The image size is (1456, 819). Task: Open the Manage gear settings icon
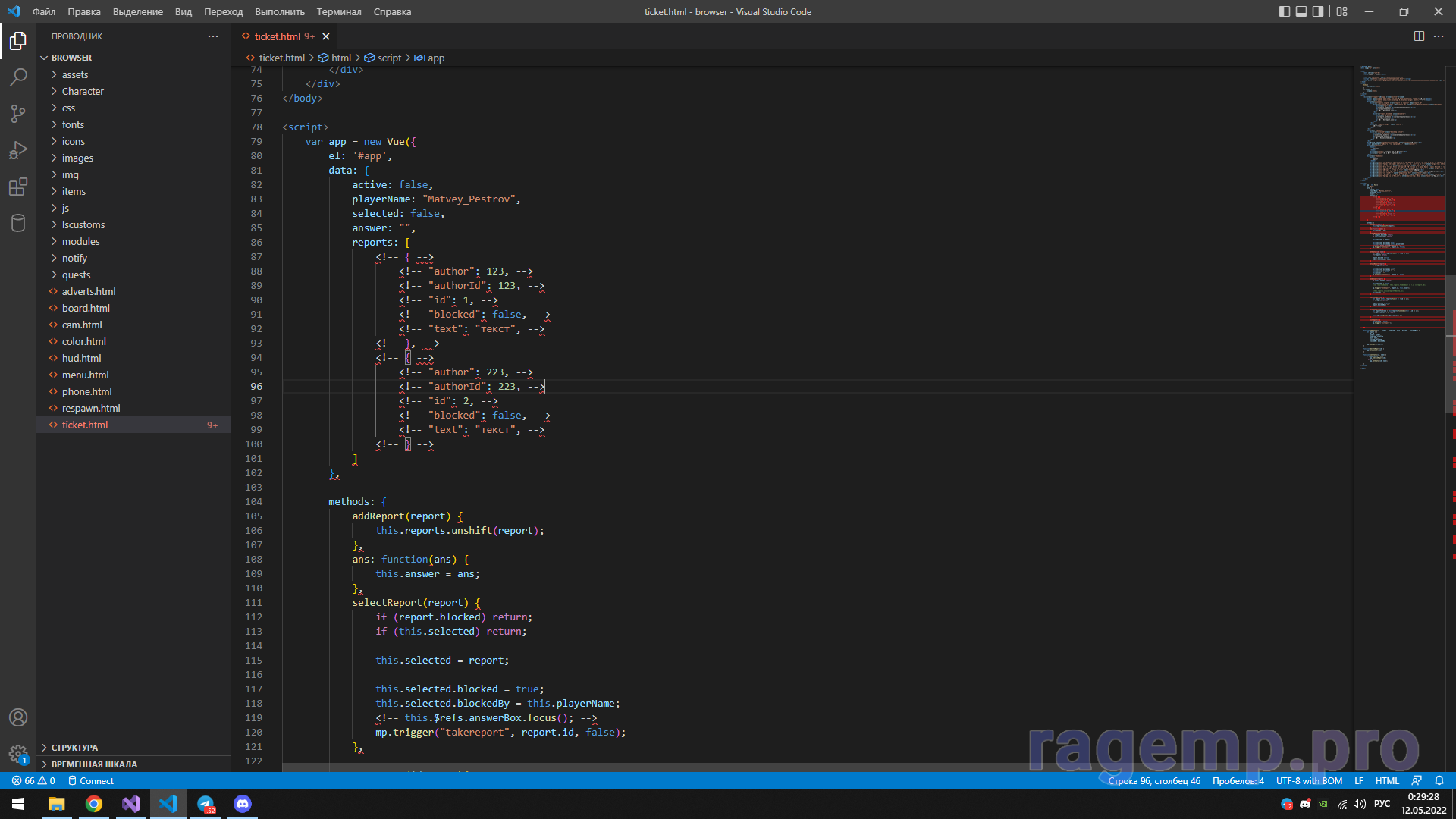coord(18,754)
